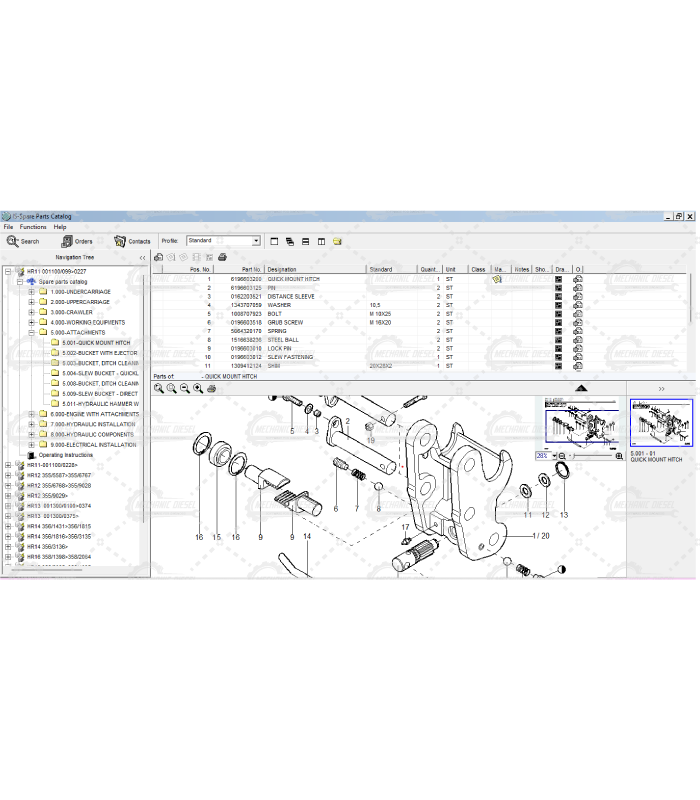The height and width of the screenshot is (800, 700).
Task: Collapse the 5.000-ATTACHMENTS tree node
Action: coord(32,332)
